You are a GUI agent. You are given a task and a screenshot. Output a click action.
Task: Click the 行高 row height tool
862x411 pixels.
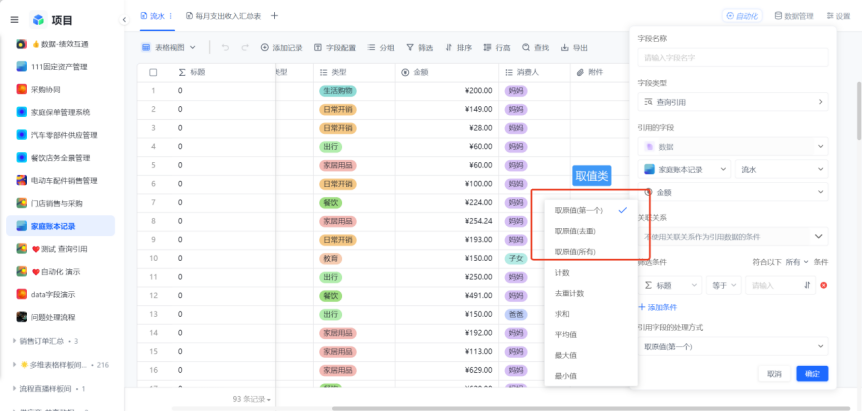pyautogui.click(x=497, y=48)
